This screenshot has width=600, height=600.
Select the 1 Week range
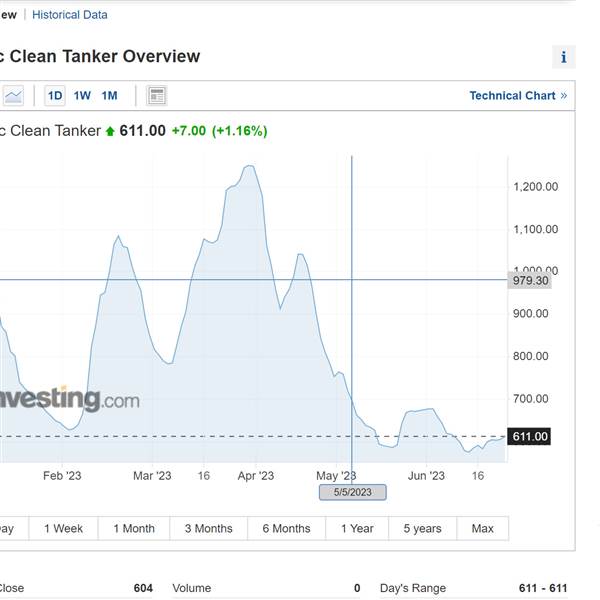(x=64, y=528)
